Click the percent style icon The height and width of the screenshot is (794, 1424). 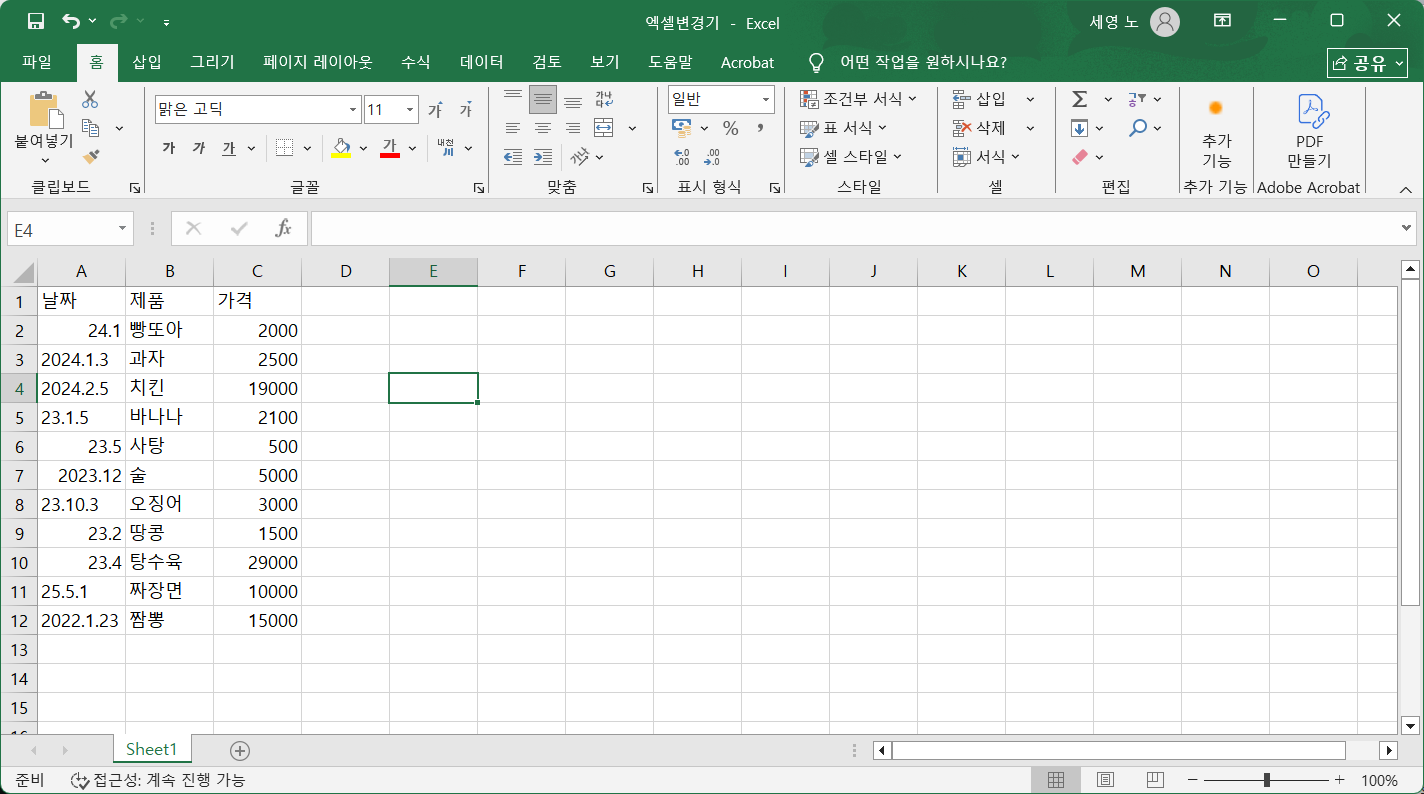[730, 128]
